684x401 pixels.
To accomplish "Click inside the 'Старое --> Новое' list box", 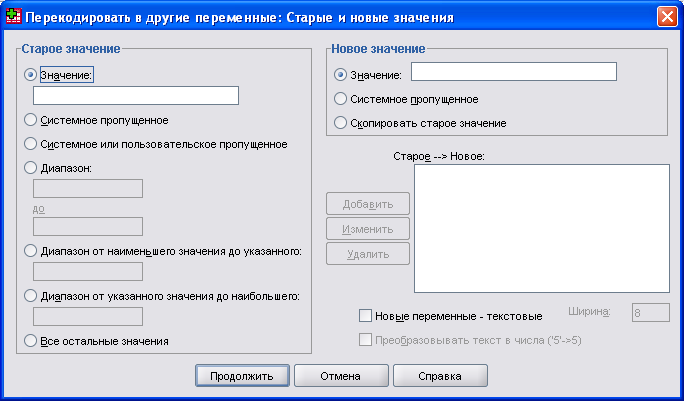I will (x=542, y=228).
